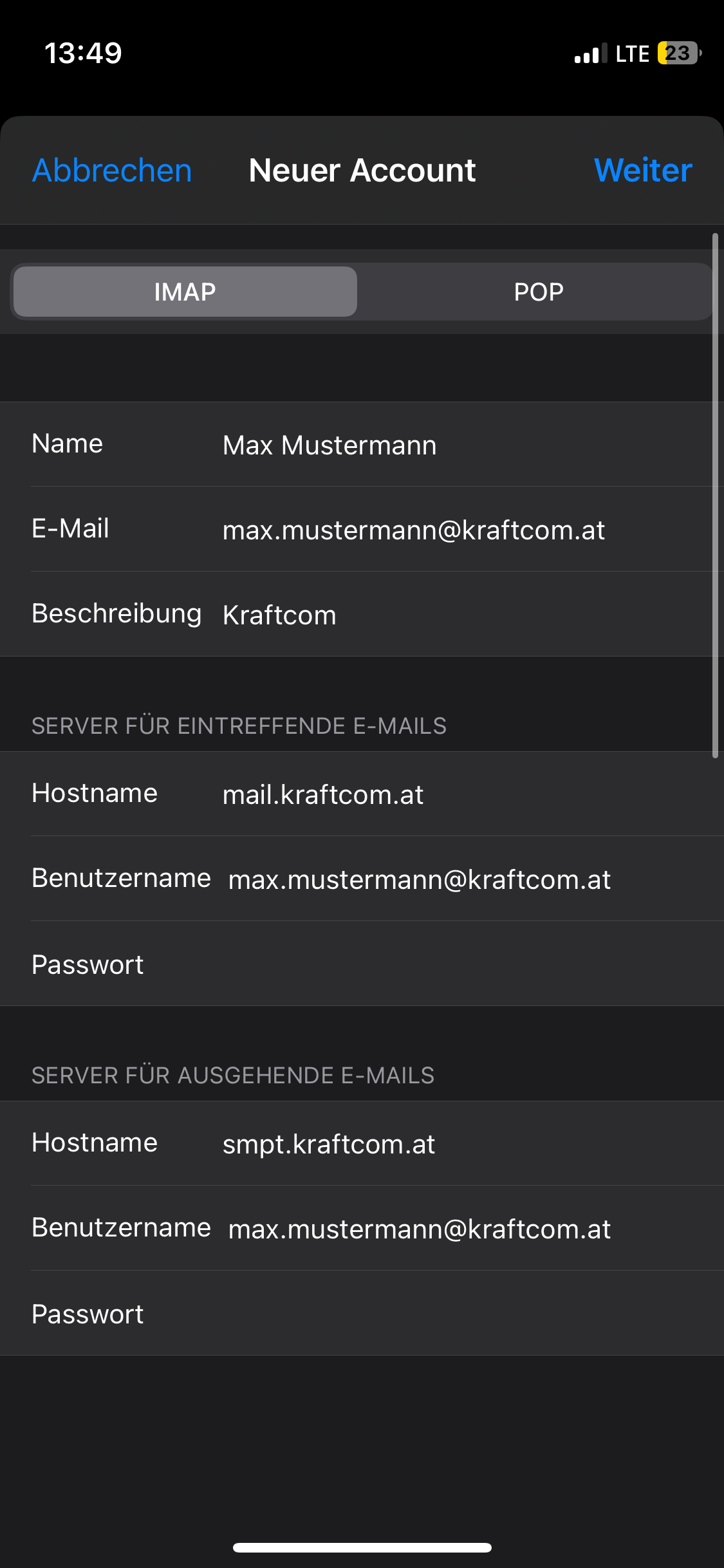This screenshot has height=1568, width=724.
Task: Click the vertical scroll indicator
Action: [715, 496]
